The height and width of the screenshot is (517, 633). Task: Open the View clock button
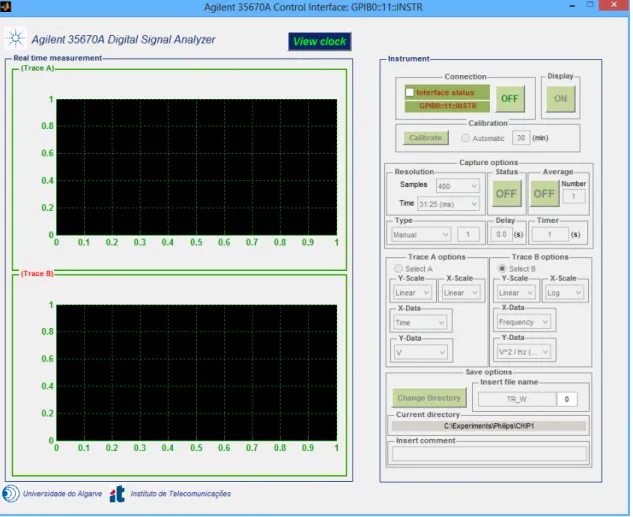(x=320, y=41)
